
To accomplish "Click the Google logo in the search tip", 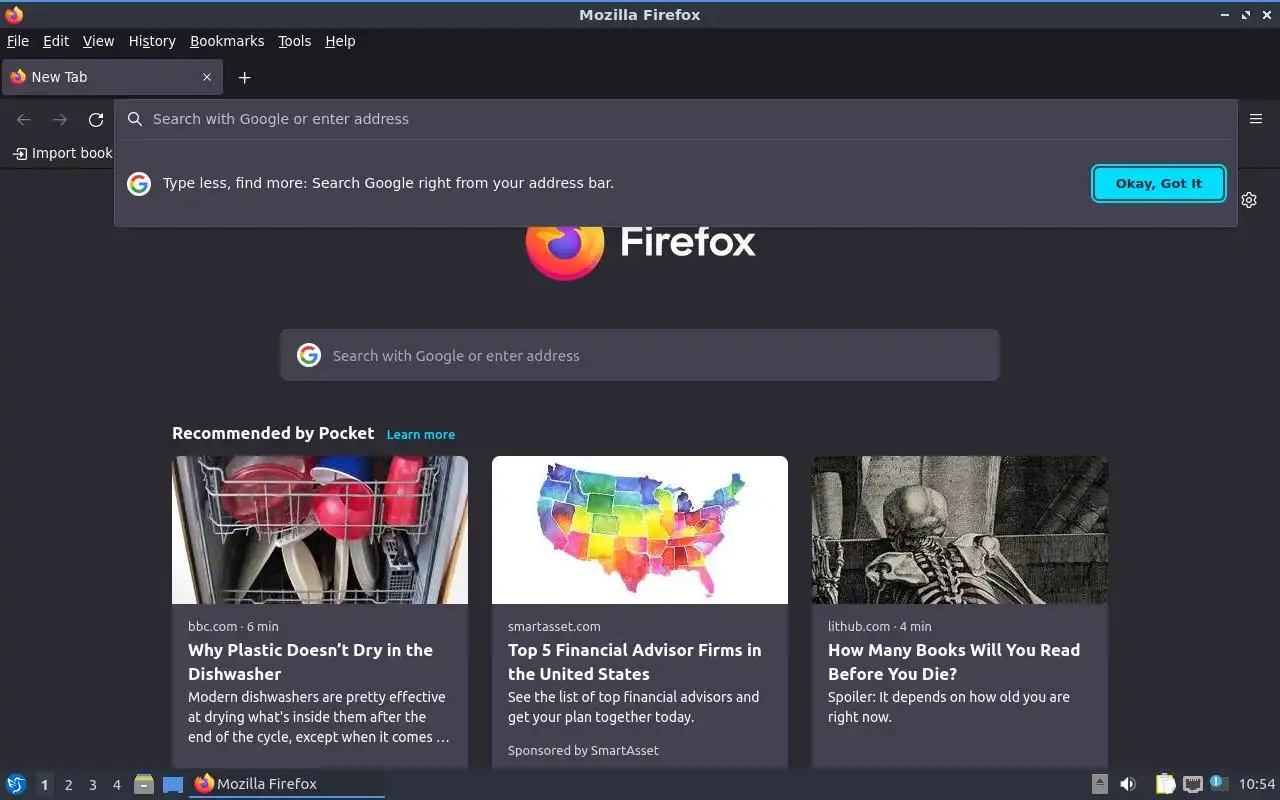I will (139, 183).
